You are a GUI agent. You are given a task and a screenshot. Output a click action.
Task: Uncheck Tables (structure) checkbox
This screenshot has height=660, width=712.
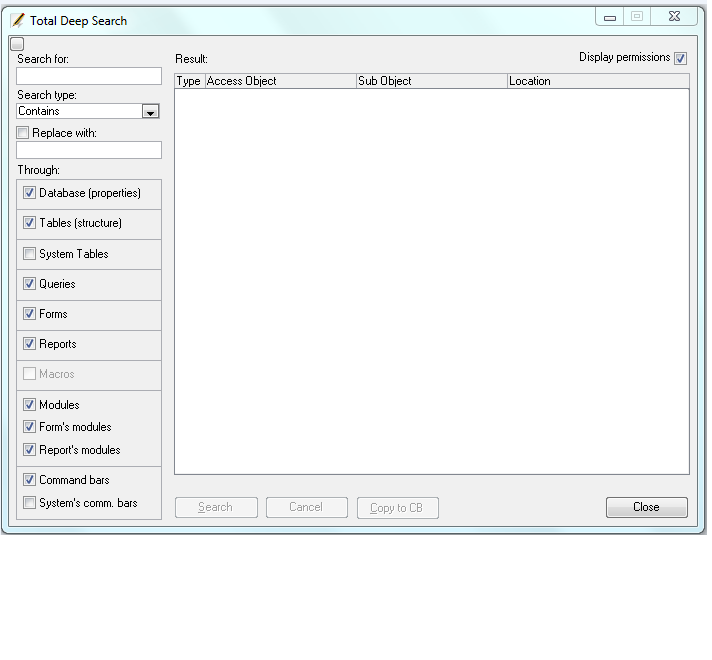(30, 223)
